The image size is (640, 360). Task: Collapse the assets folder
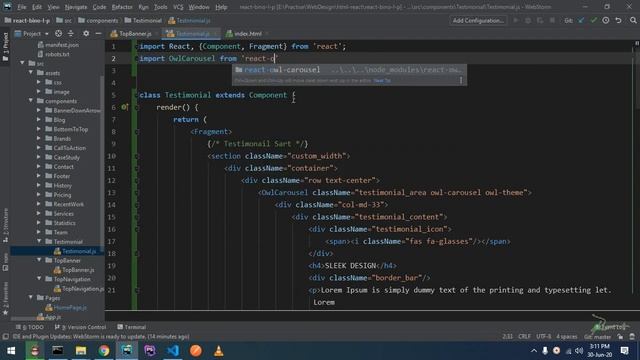[x=31, y=73]
